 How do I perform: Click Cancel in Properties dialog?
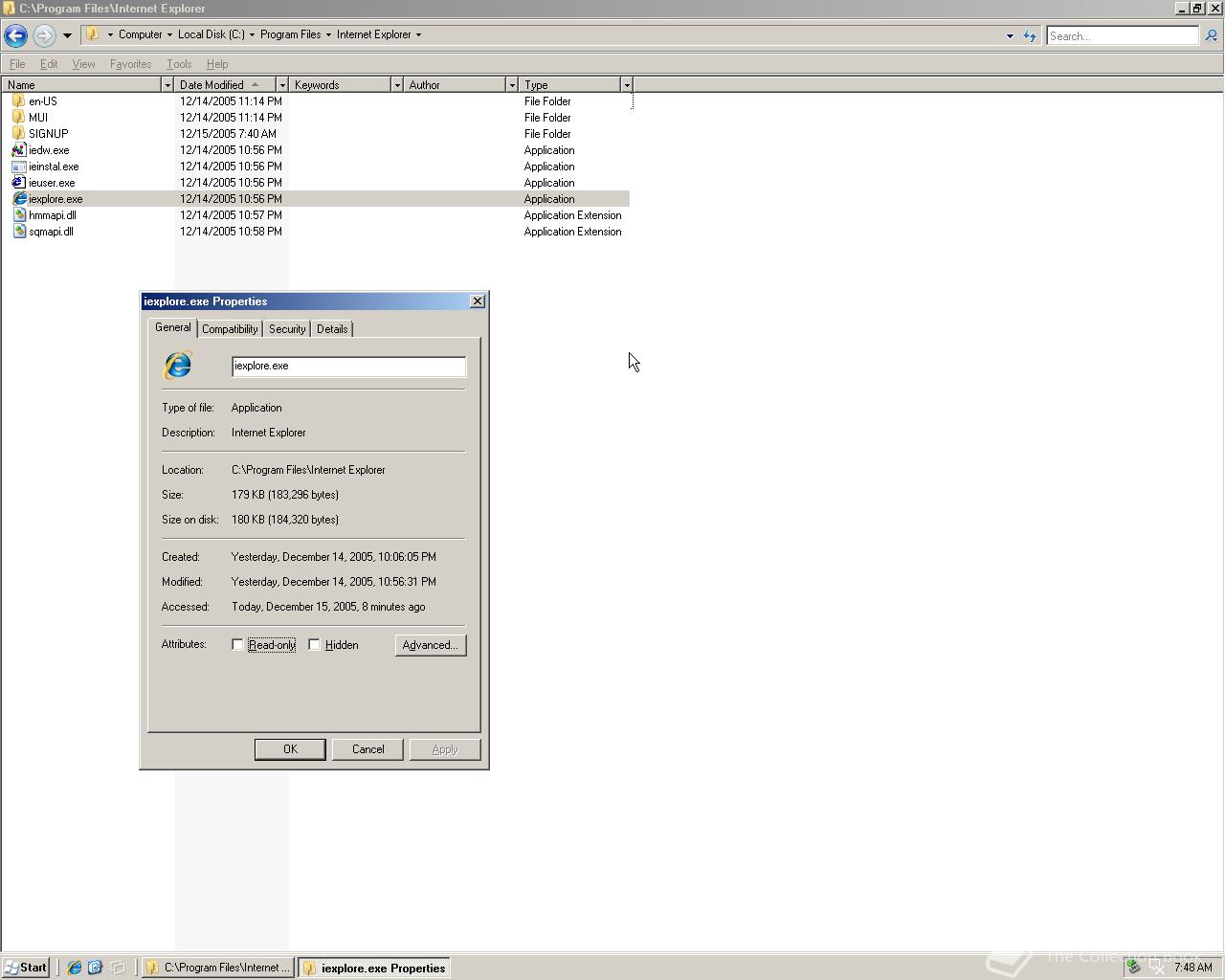tap(367, 749)
